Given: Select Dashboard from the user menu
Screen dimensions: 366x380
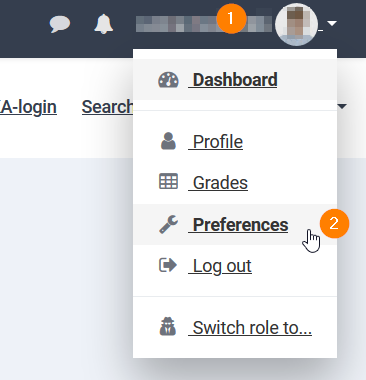Looking at the screenshot, I should tap(235, 80).
